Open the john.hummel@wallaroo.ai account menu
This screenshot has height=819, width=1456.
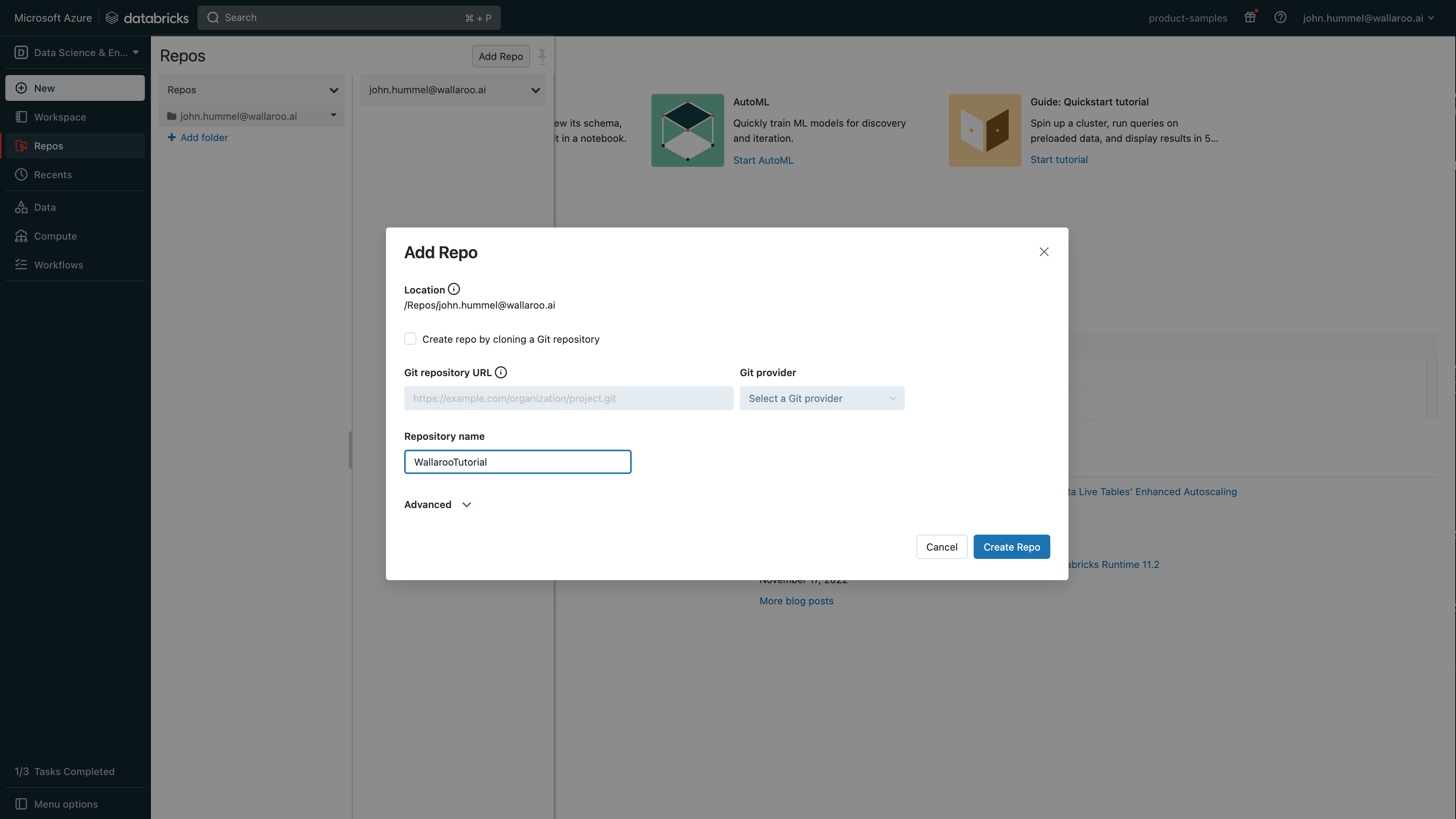1368,18
